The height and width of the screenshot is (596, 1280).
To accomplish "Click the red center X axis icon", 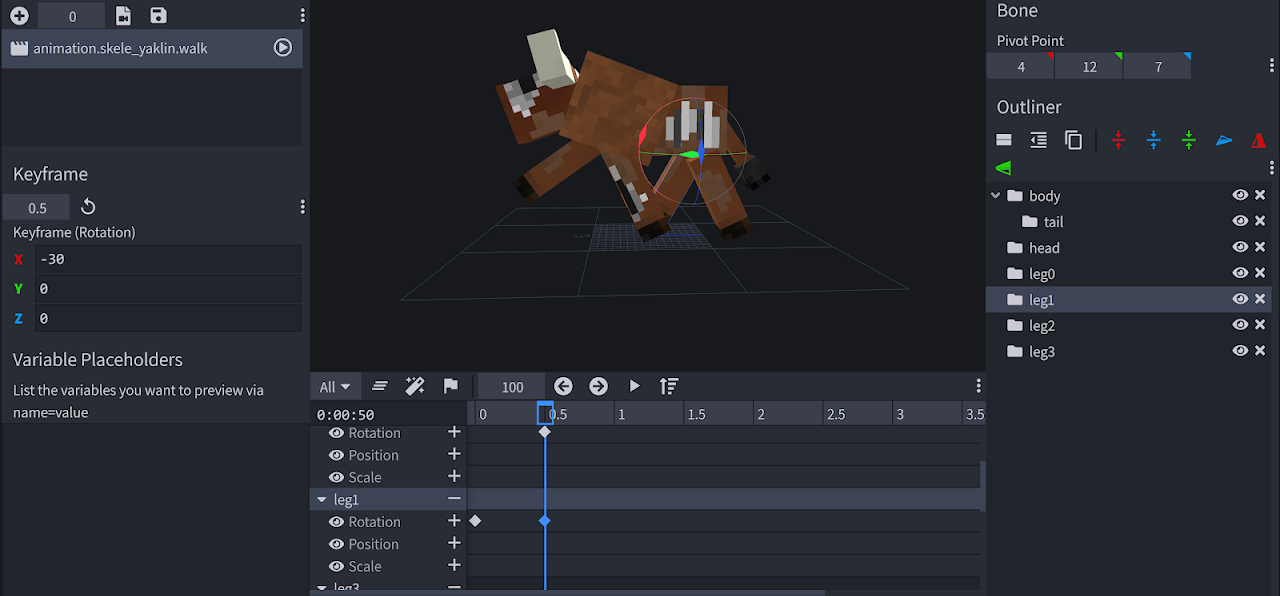I will pyautogui.click(x=1118, y=141).
